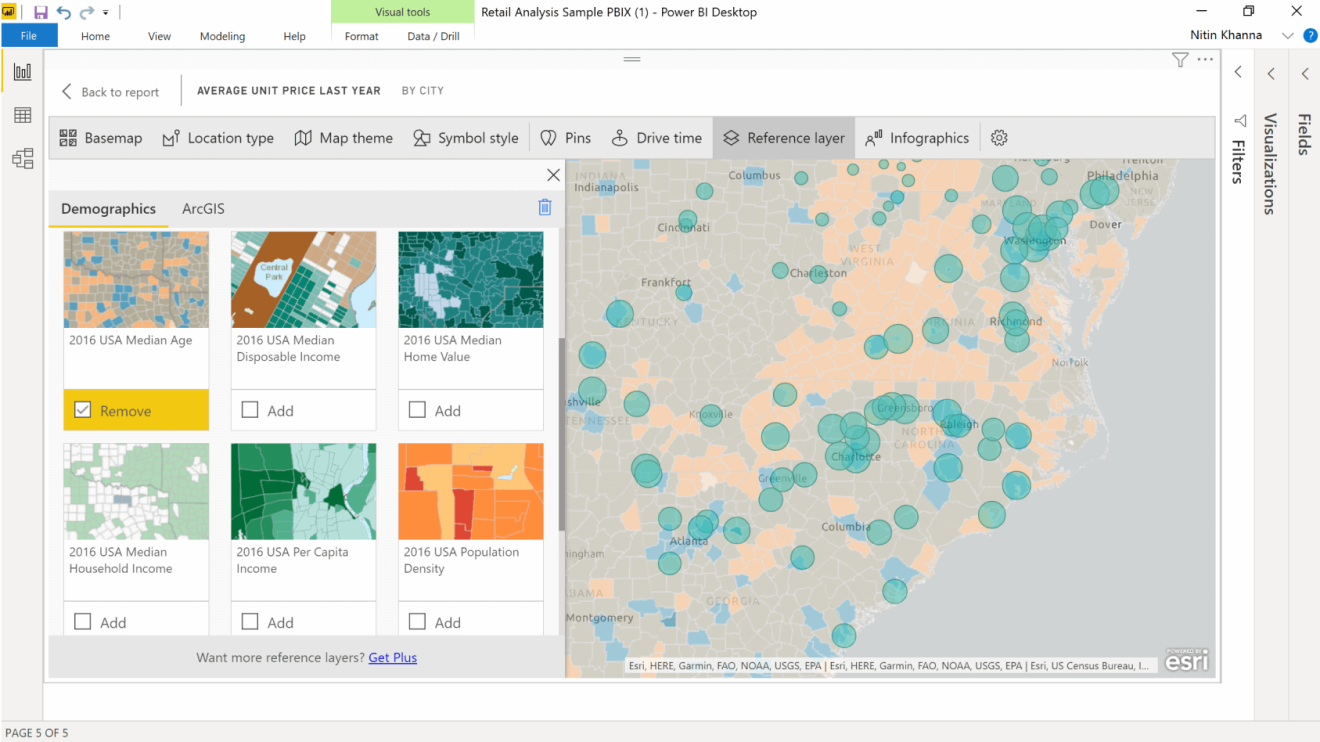This screenshot has width=1320, height=742.
Task: Open the Pins tool
Action: click(x=565, y=138)
